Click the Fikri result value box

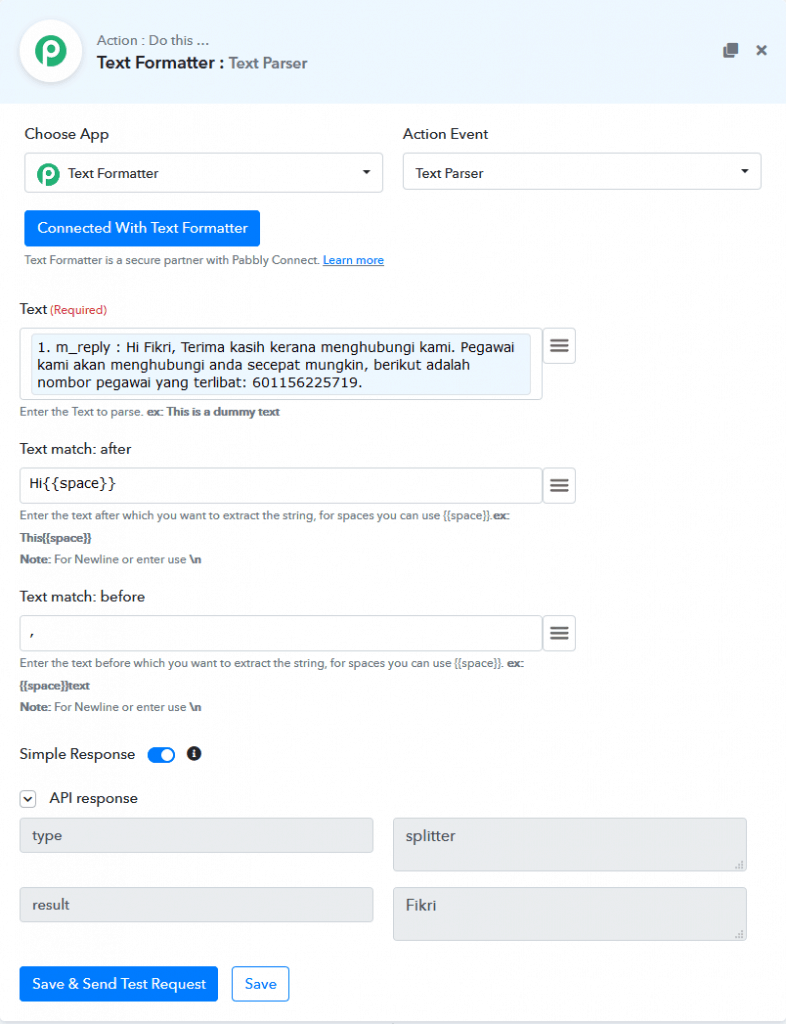point(569,914)
